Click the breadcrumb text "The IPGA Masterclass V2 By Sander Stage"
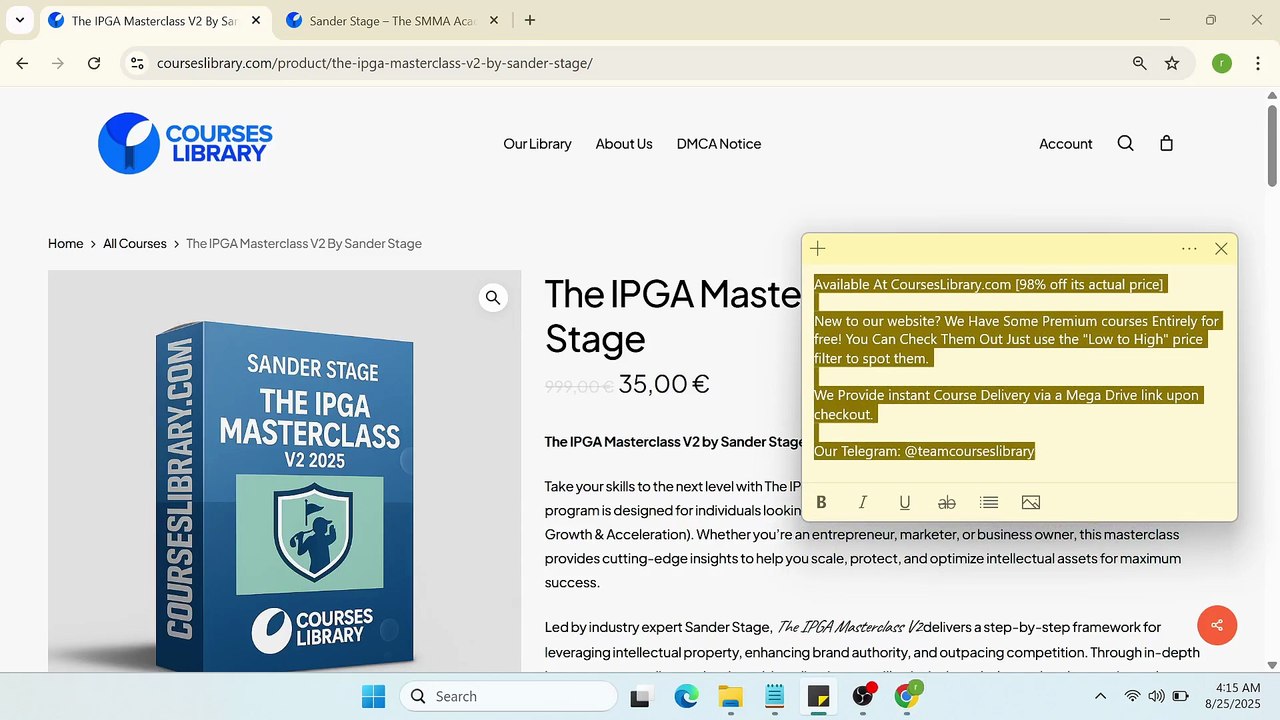Image resolution: width=1280 pixels, height=720 pixels. [304, 243]
